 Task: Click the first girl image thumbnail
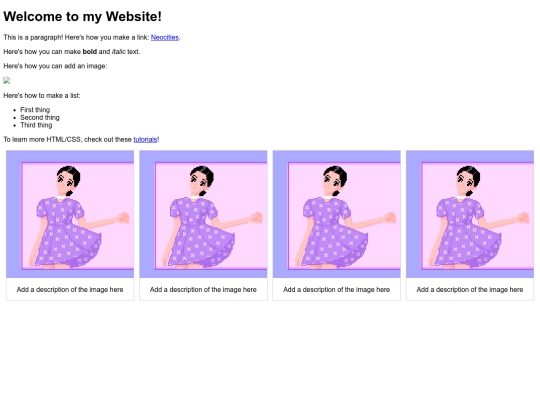(70, 214)
